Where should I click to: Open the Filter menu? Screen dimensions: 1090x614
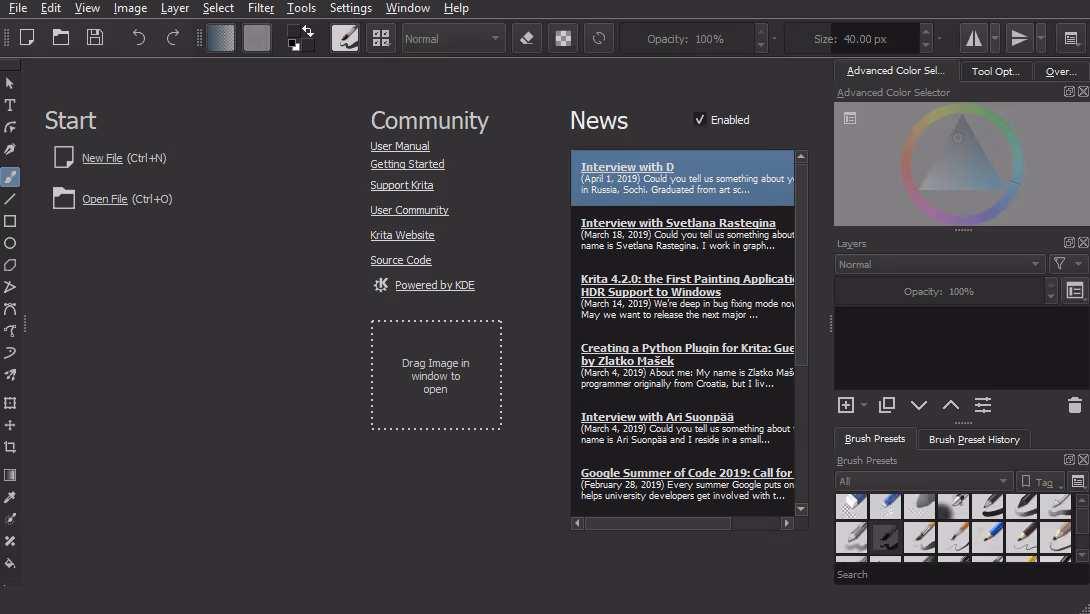click(261, 8)
